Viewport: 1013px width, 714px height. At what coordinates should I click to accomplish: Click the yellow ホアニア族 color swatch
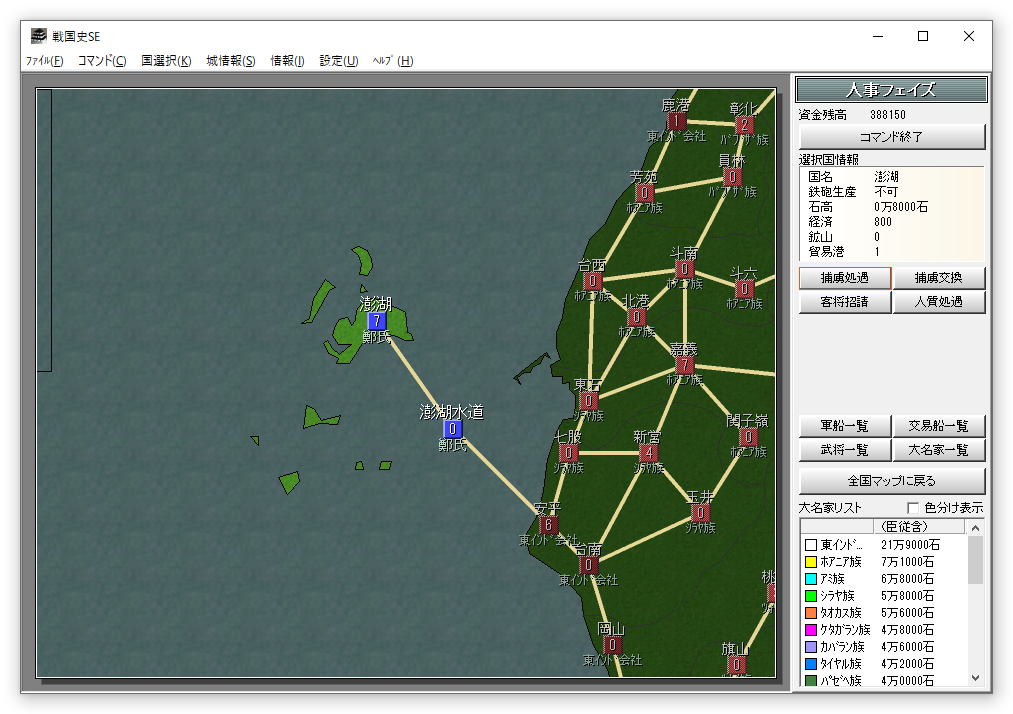pos(811,562)
